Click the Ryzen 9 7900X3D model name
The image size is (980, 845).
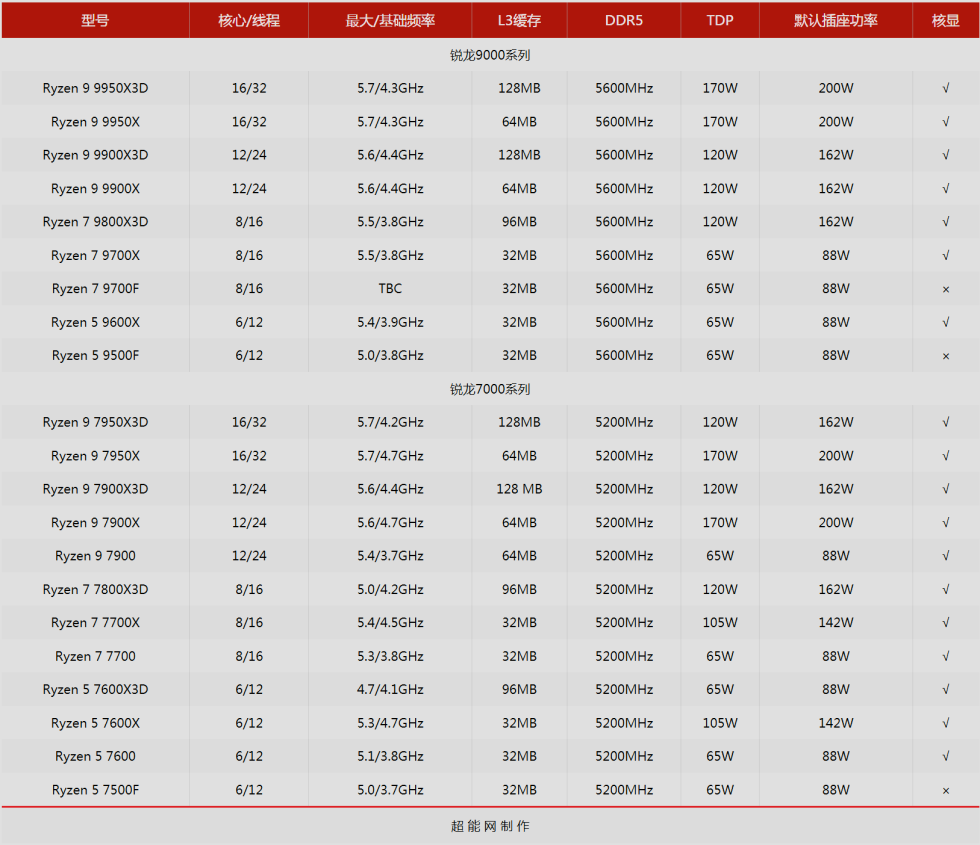pyautogui.click(x=95, y=489)
